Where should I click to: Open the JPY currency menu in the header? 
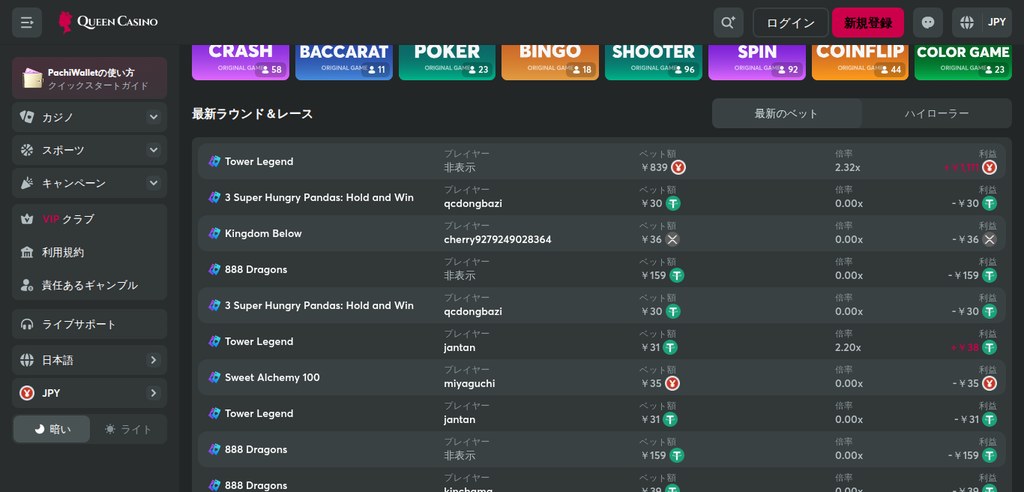coord(997,23)
